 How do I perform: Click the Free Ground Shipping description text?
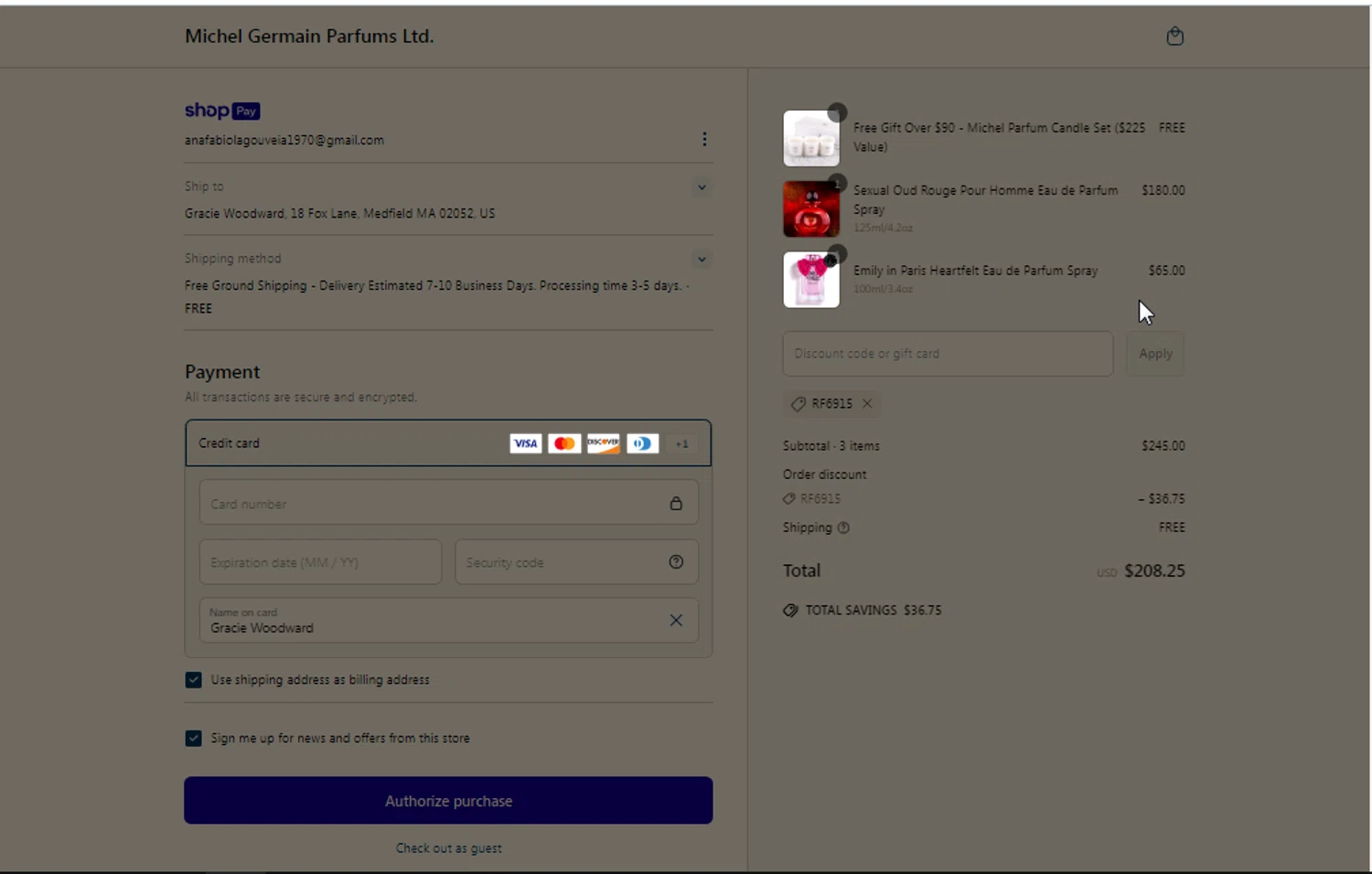click(437, 296)
